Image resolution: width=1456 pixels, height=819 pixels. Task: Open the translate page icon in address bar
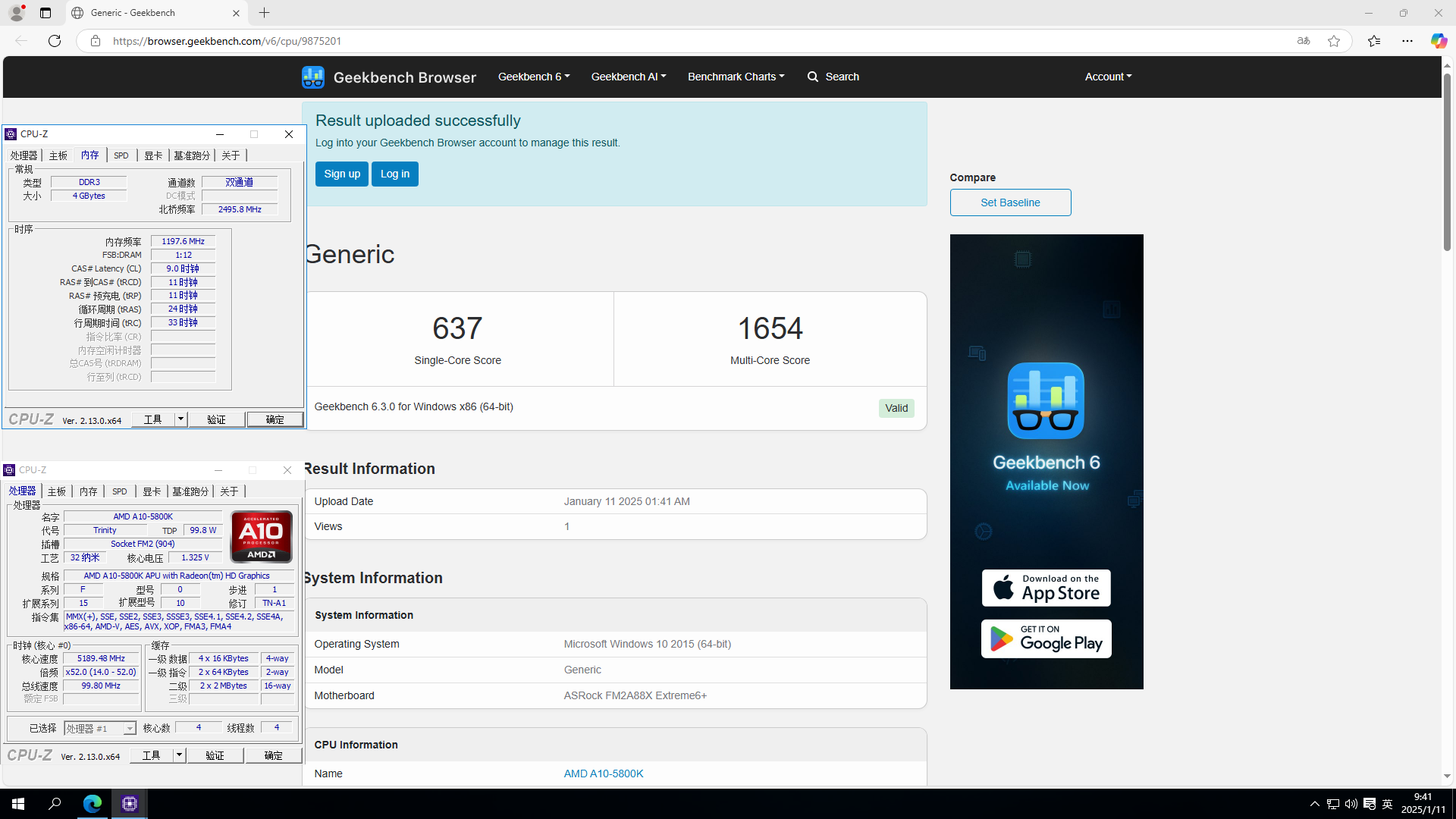point(1304,41)
